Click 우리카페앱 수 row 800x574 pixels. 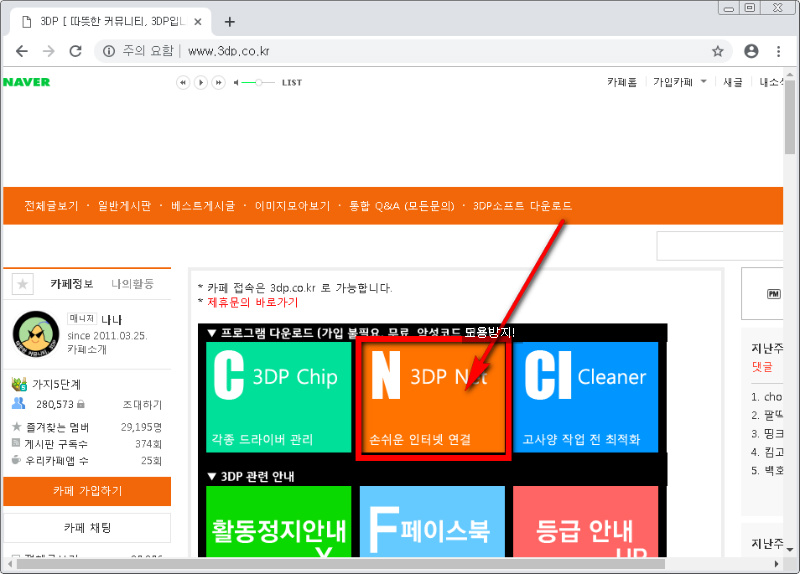click(x=86, y=461)
